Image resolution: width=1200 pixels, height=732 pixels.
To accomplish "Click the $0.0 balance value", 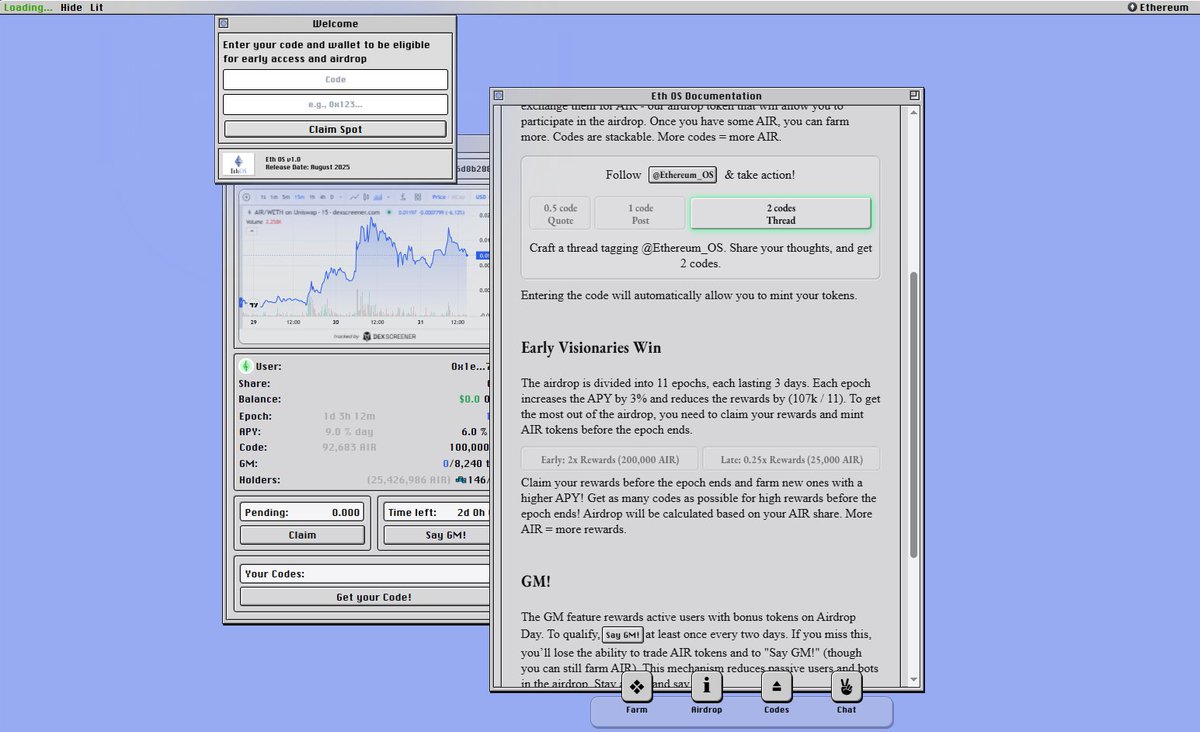I will [x=470, y=399].
